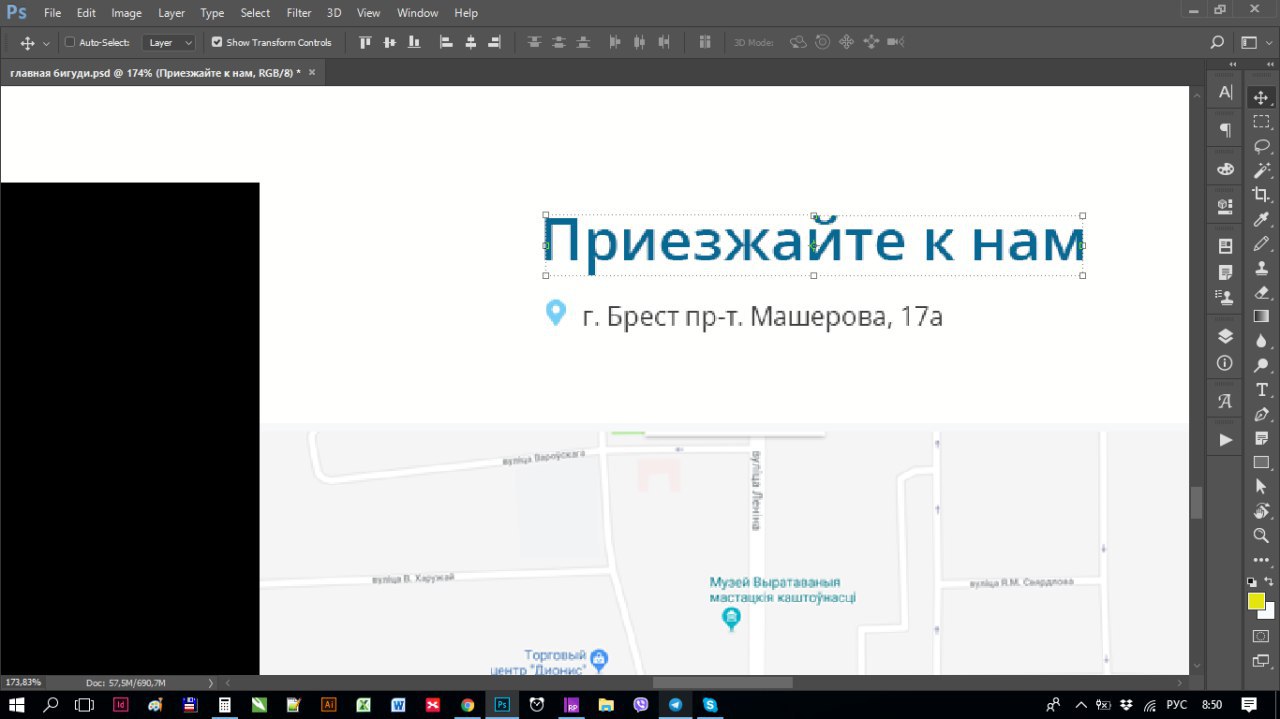Expand the collapsed panel dock arrows

pos(1232,64)
